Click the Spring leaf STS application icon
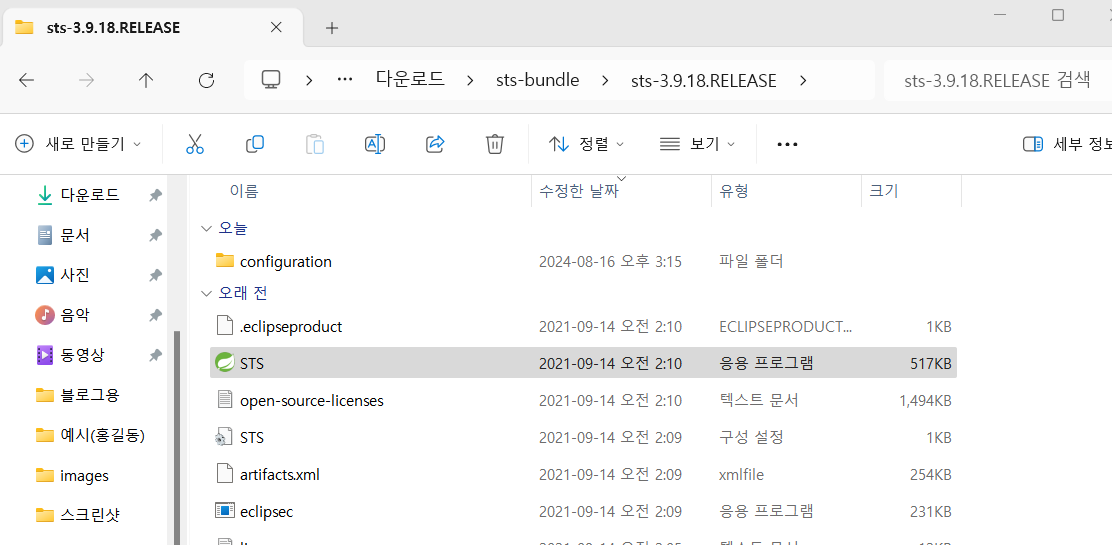 pyautogui.click(x=225, y=363)
